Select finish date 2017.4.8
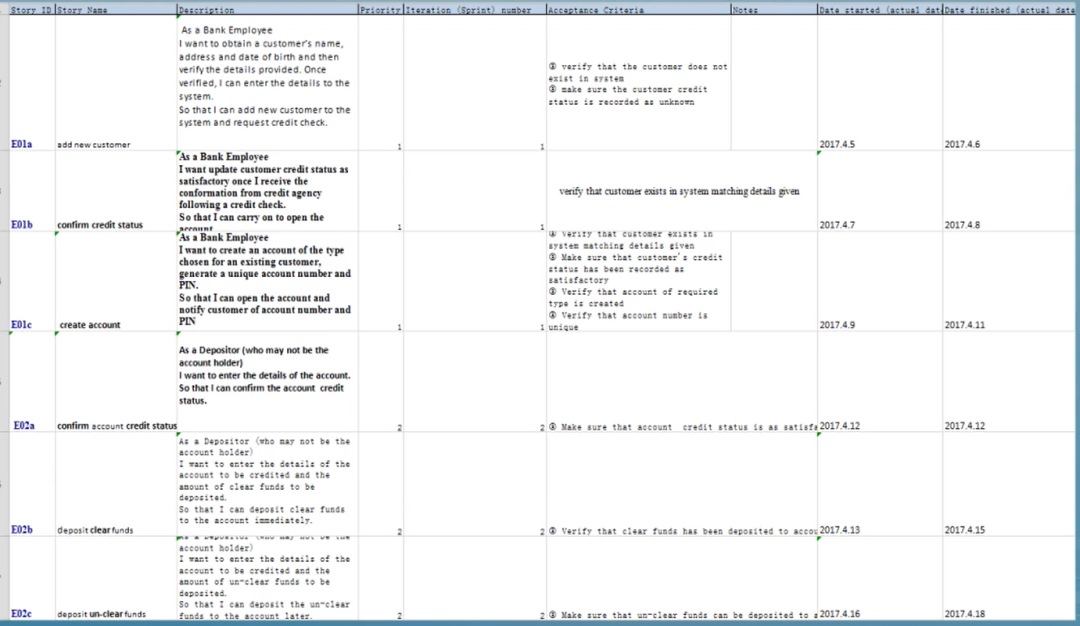Image resolution: width=1080 pixels, height=626 pixels. click(x=962, y=225)
